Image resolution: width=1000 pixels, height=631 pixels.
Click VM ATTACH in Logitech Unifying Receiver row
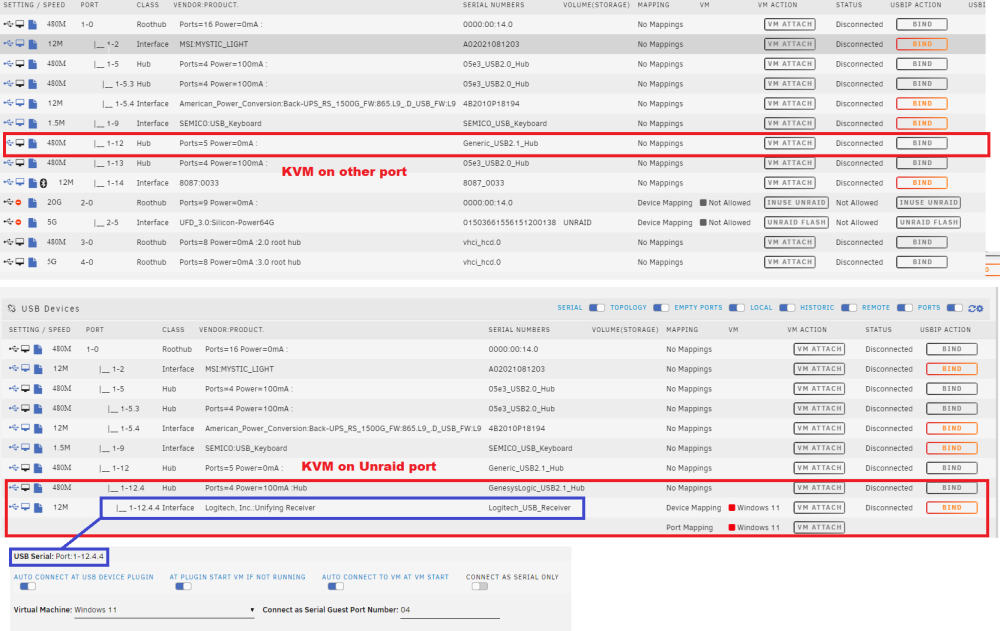(819, 507)
